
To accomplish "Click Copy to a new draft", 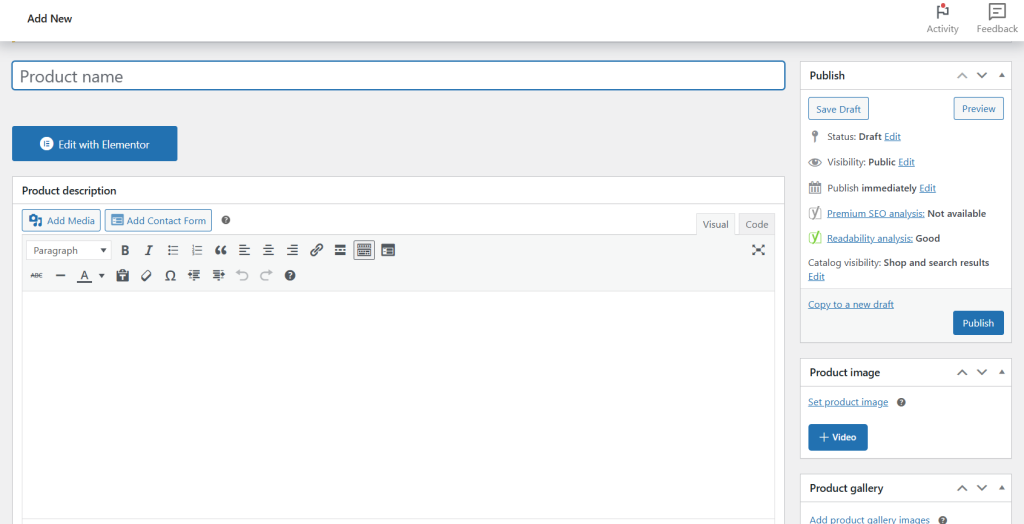I will 851,304.
